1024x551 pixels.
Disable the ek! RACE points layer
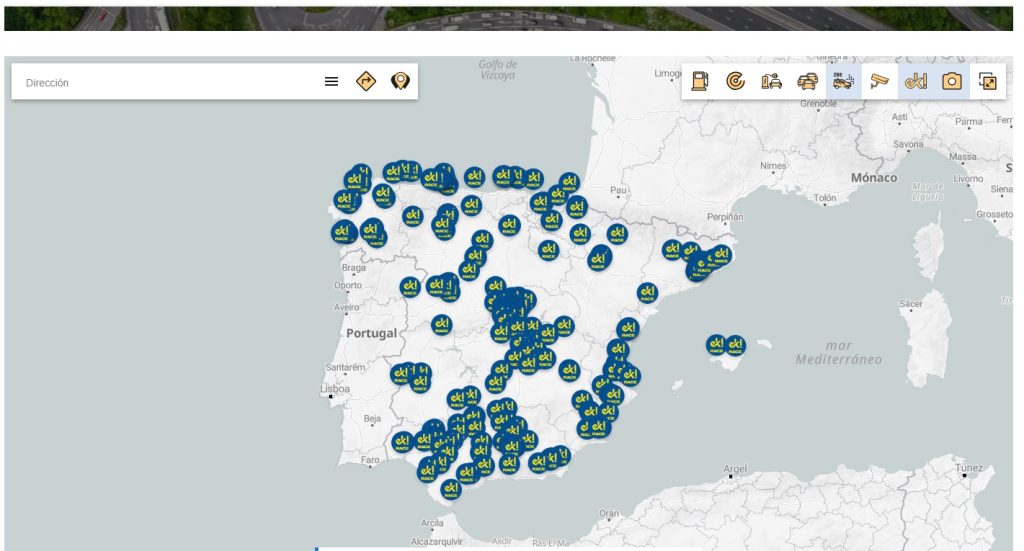click(x=916, y=81)
